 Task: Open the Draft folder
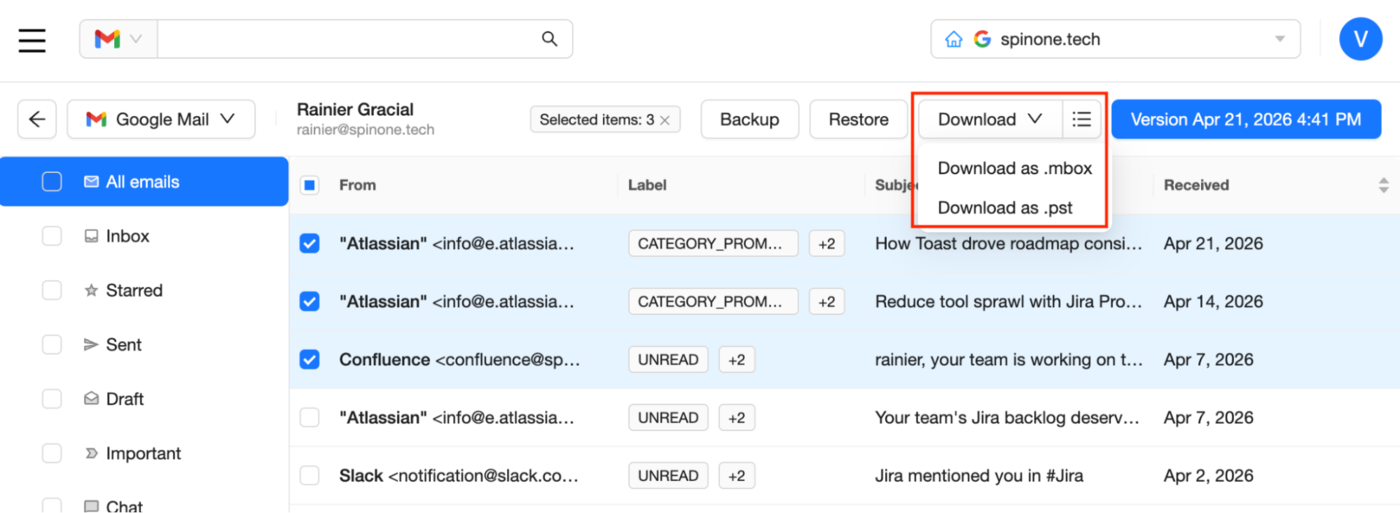[125, 399]
